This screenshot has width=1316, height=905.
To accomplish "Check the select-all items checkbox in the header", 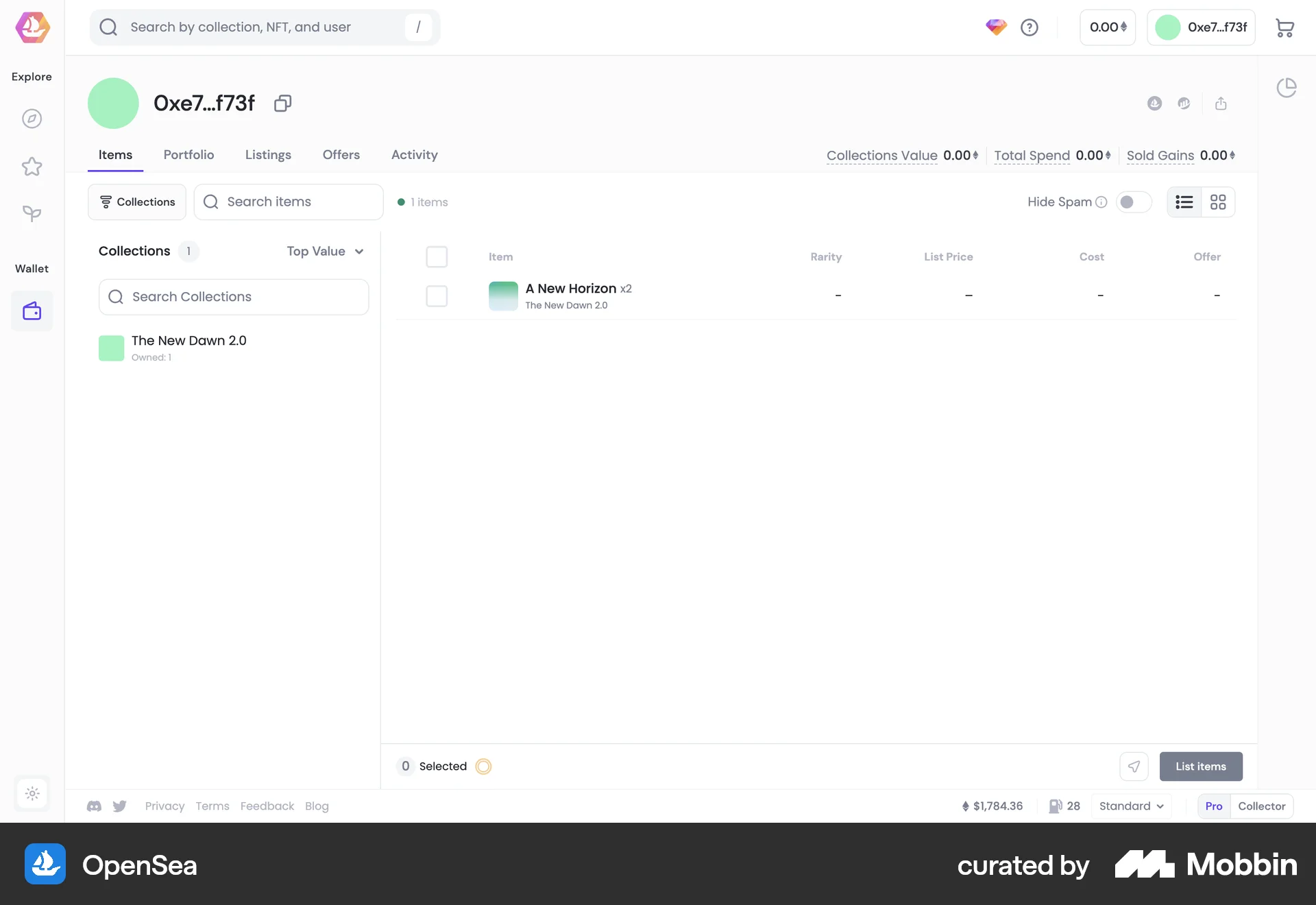I will tap(437, 256).
